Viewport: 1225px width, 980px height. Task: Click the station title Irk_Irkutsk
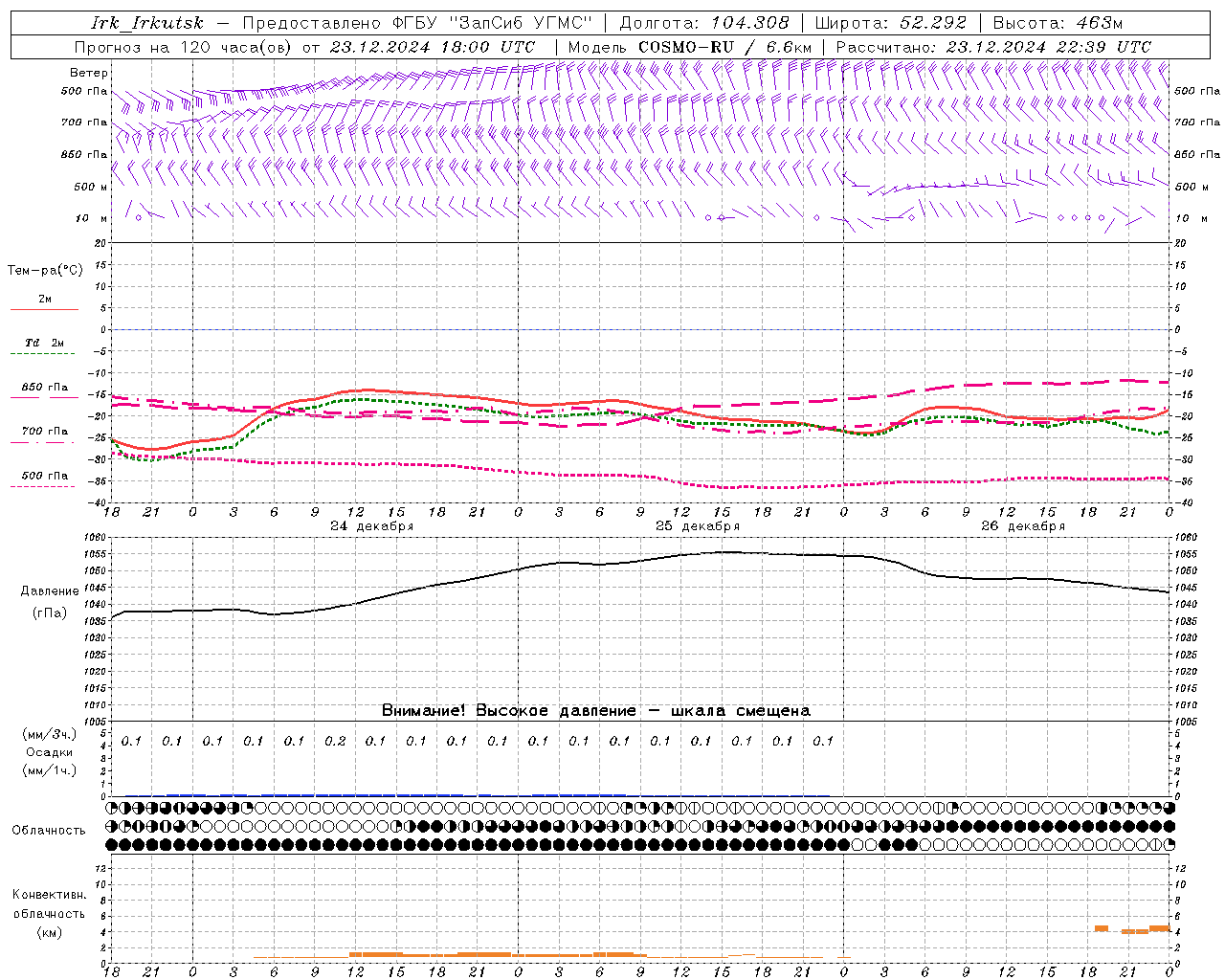pyautogui.click(x=147, y=23)
